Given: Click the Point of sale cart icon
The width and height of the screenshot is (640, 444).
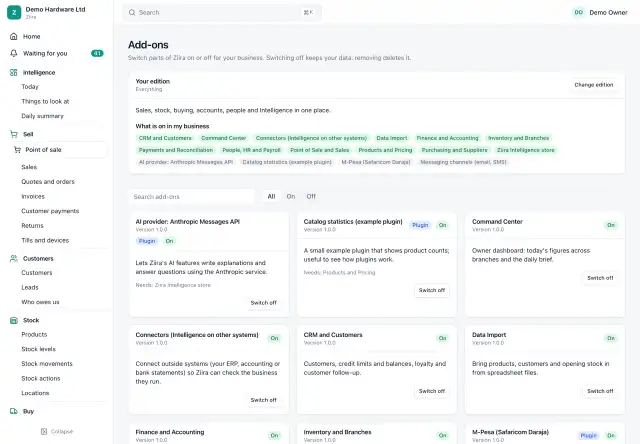Looking at the screenshot, I should point(17,150).
